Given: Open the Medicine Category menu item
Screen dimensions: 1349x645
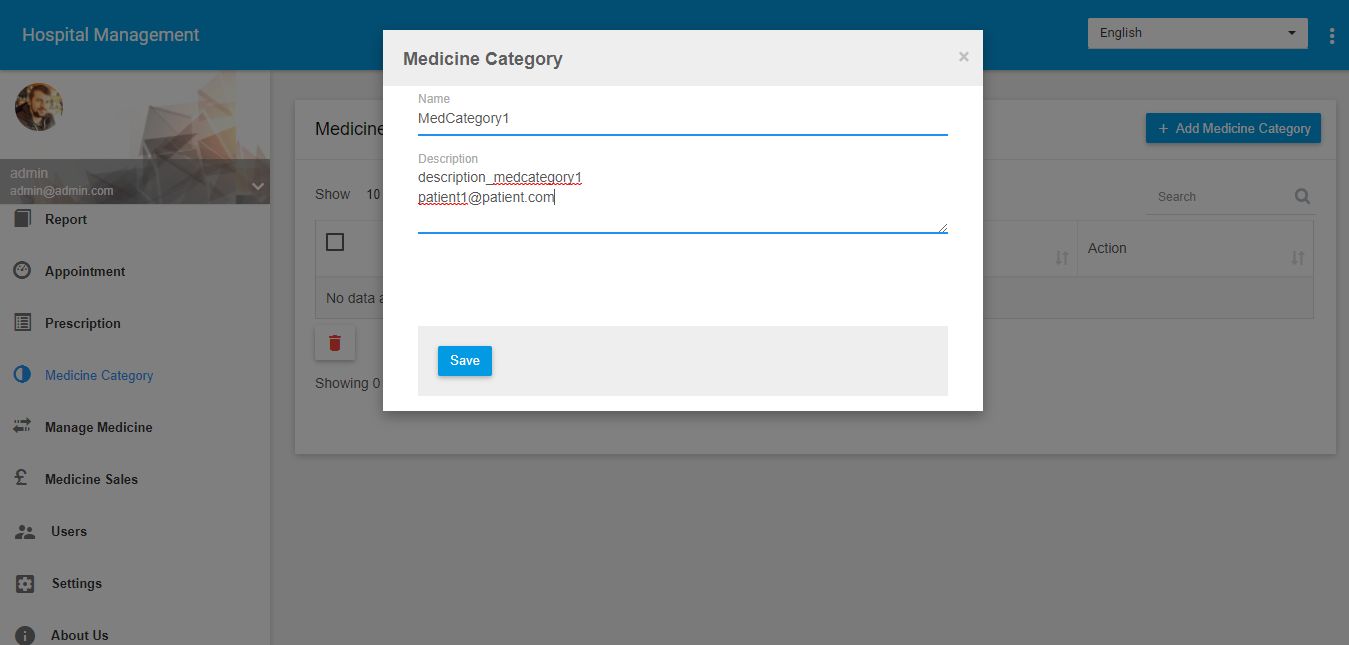Looking at the screenshot, I should tap(99, 375).
